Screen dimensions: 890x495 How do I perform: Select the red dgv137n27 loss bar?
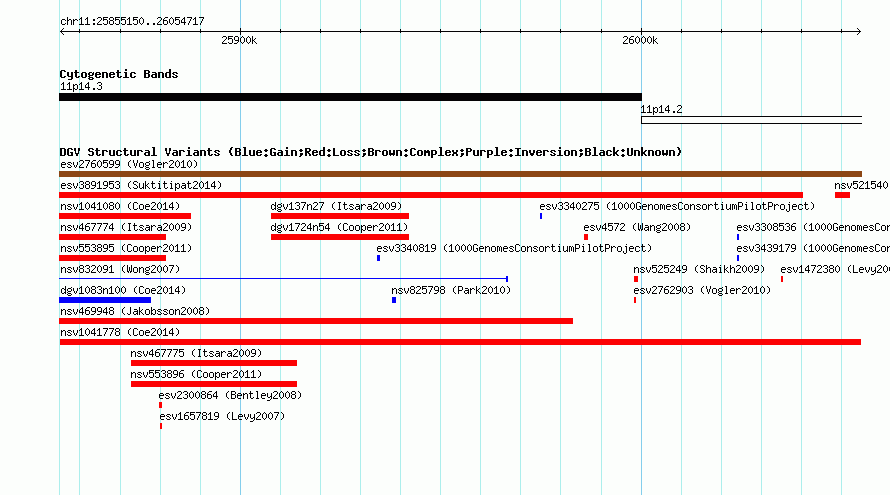339,216
